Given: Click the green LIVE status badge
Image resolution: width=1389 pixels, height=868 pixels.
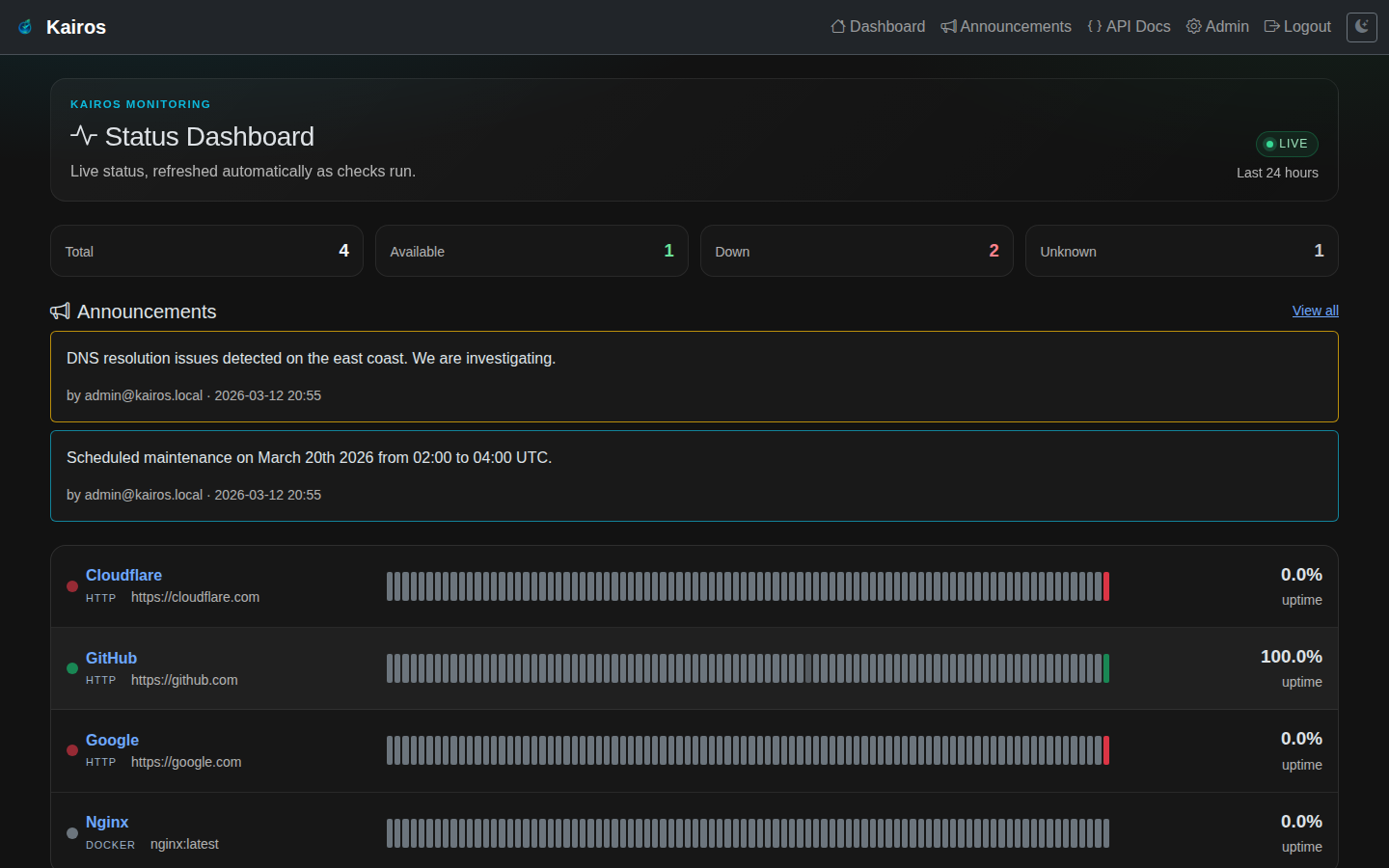Looking at the screenshot, I should point(1287,144).
